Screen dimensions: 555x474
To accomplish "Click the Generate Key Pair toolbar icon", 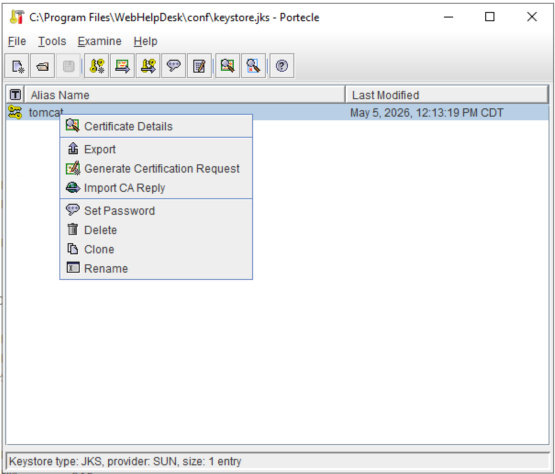I will pyautogui.click(x=97, y=66).
